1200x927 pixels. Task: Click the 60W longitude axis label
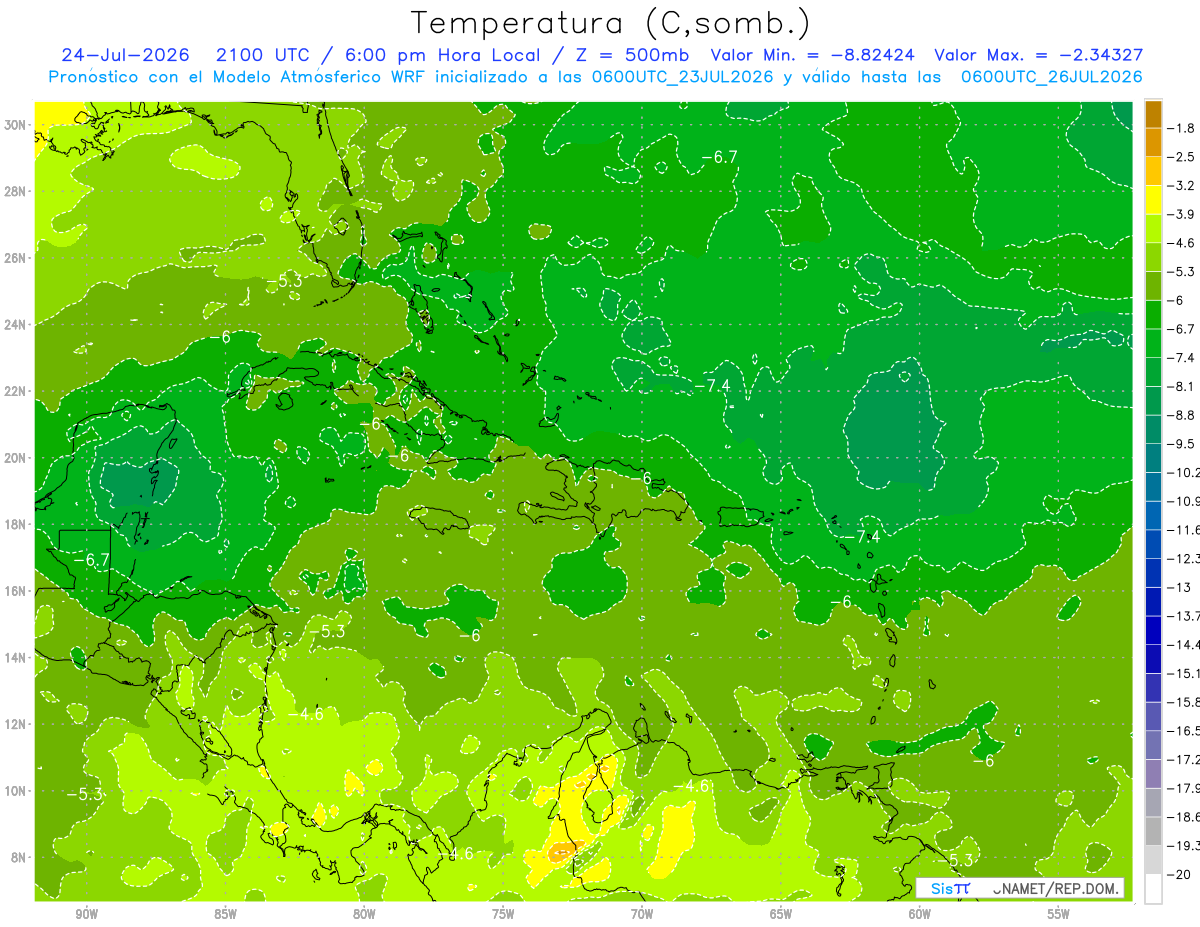pos(920,915)
